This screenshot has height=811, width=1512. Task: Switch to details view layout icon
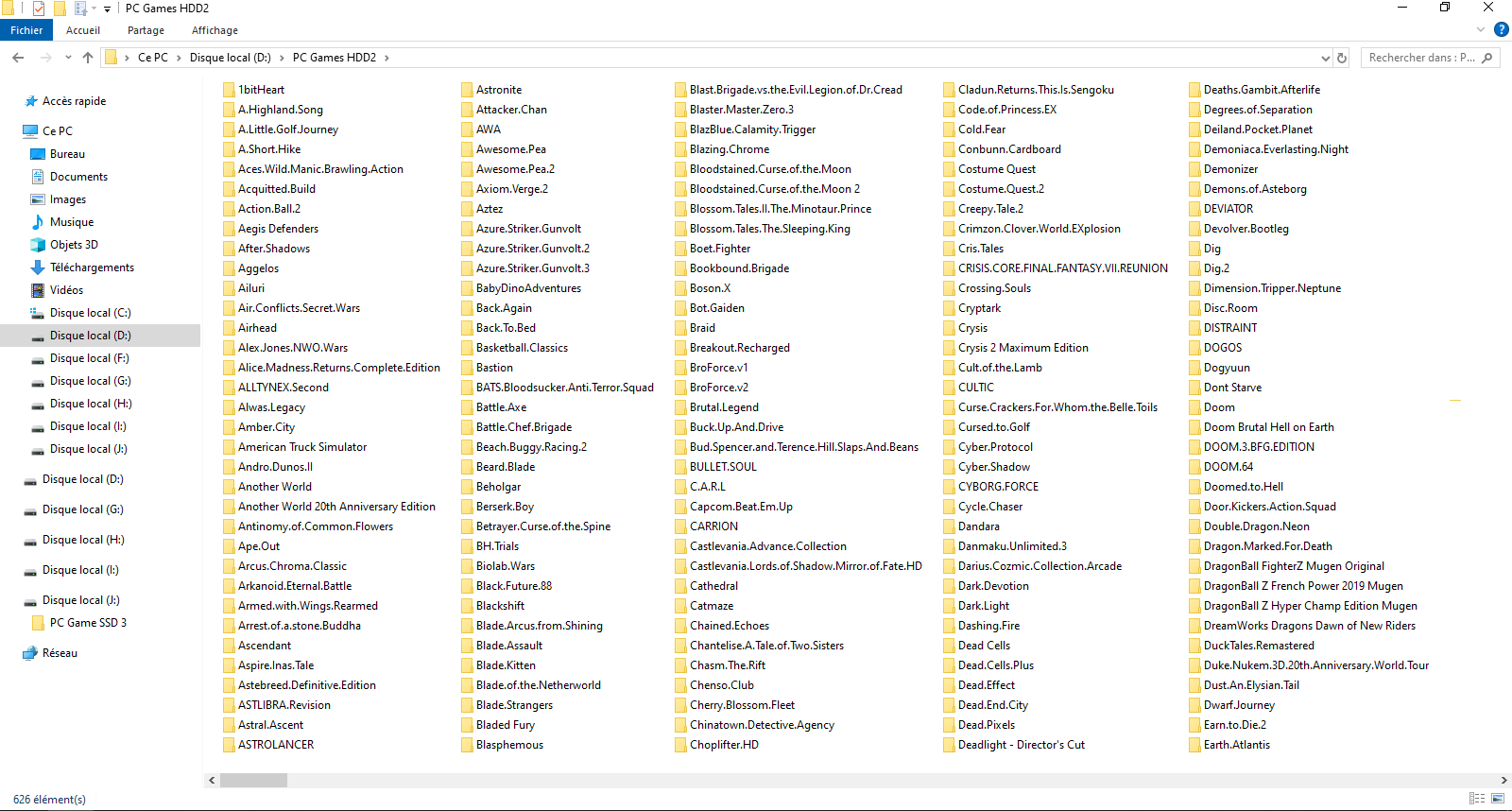(1477, 799)
